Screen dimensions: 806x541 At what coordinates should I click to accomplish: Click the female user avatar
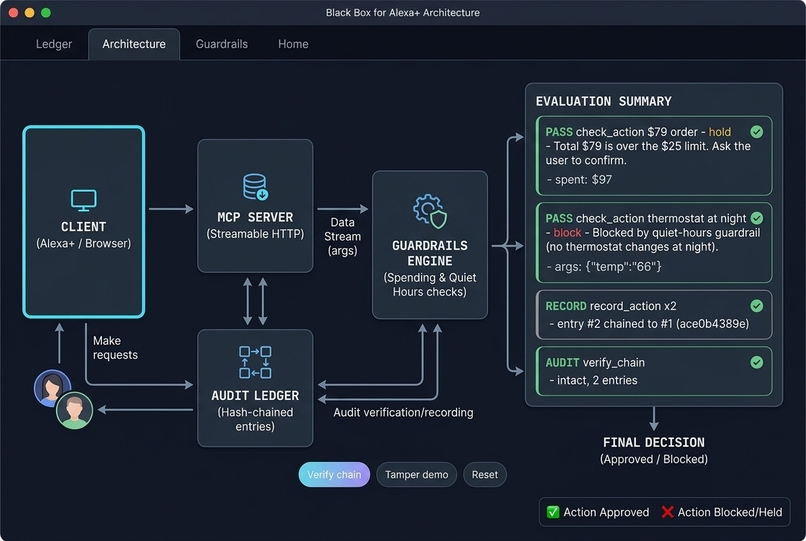[52, 387]
